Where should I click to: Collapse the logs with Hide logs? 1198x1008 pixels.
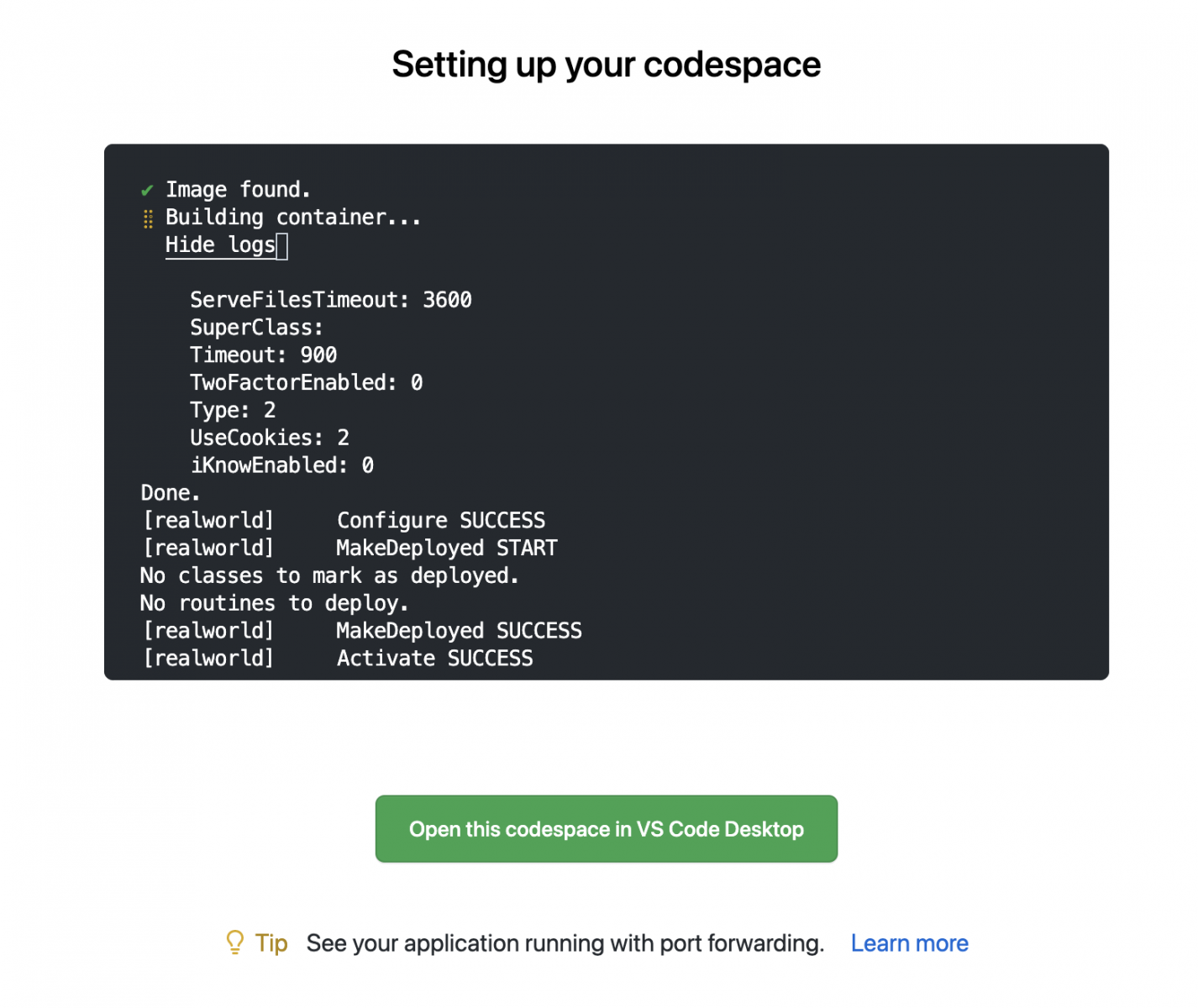pos(220,245)
